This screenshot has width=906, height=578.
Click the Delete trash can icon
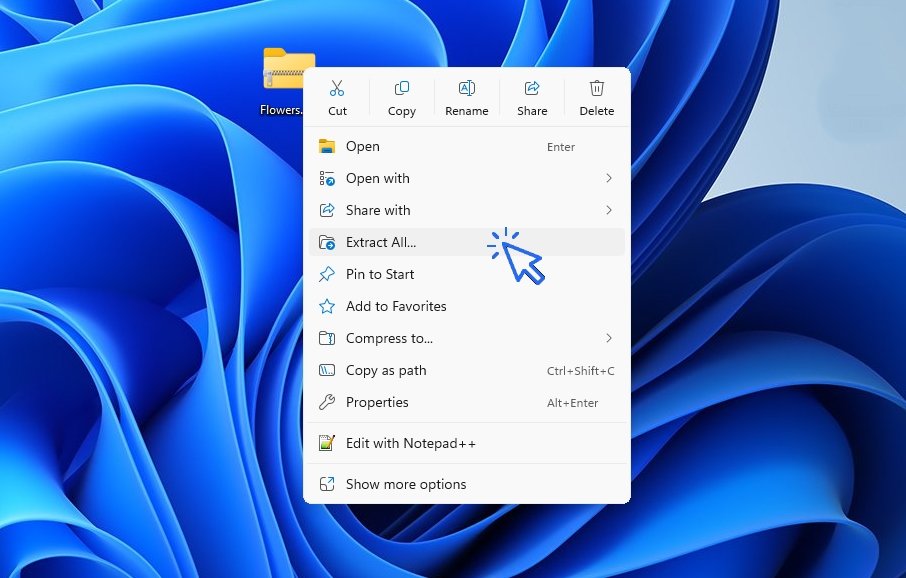tap(597, 89)
